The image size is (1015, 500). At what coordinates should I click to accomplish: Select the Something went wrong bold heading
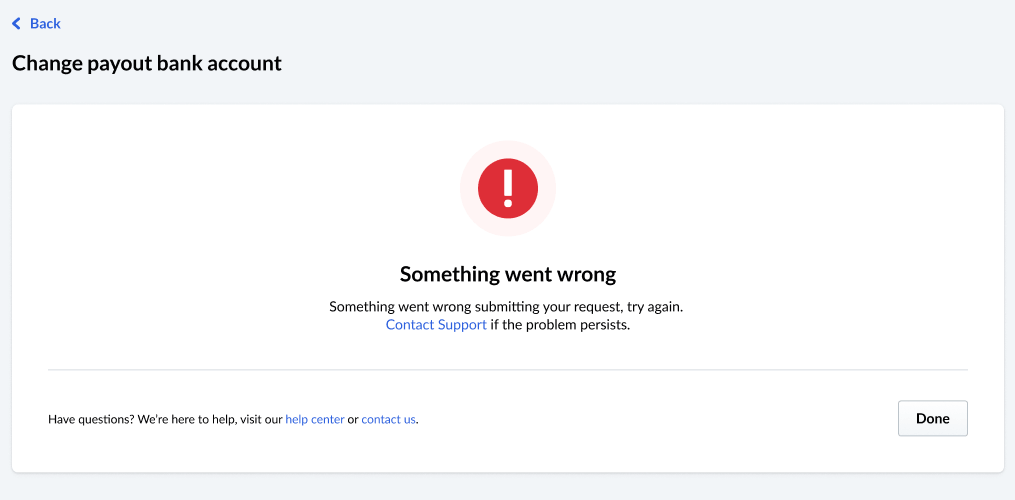tap(508, 274)
